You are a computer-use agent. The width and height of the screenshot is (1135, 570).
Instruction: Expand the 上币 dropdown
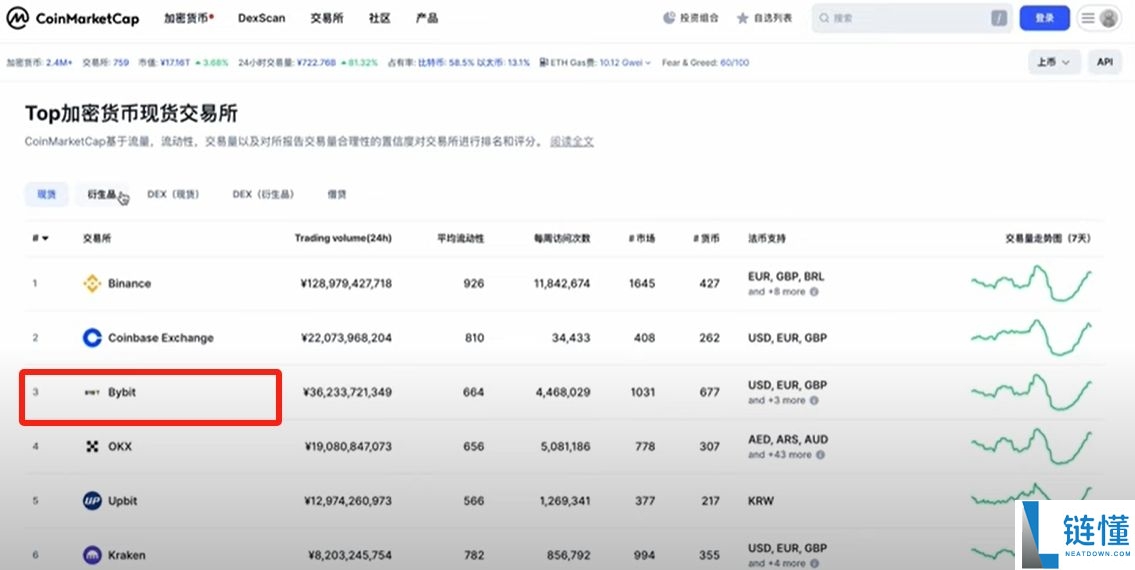[x=1054, y=62]
